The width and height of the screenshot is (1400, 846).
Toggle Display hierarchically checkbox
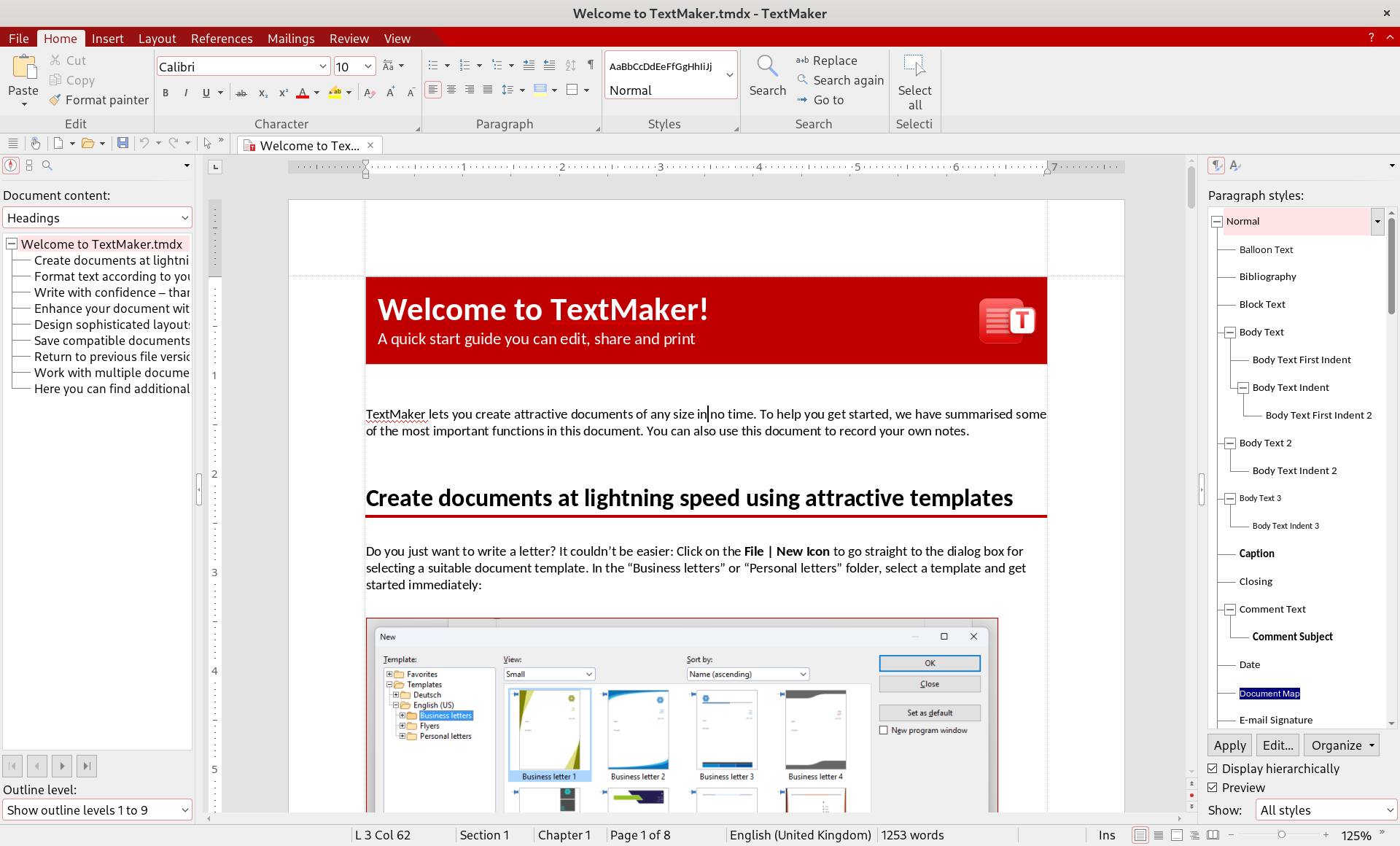[x=1214, y=768]
